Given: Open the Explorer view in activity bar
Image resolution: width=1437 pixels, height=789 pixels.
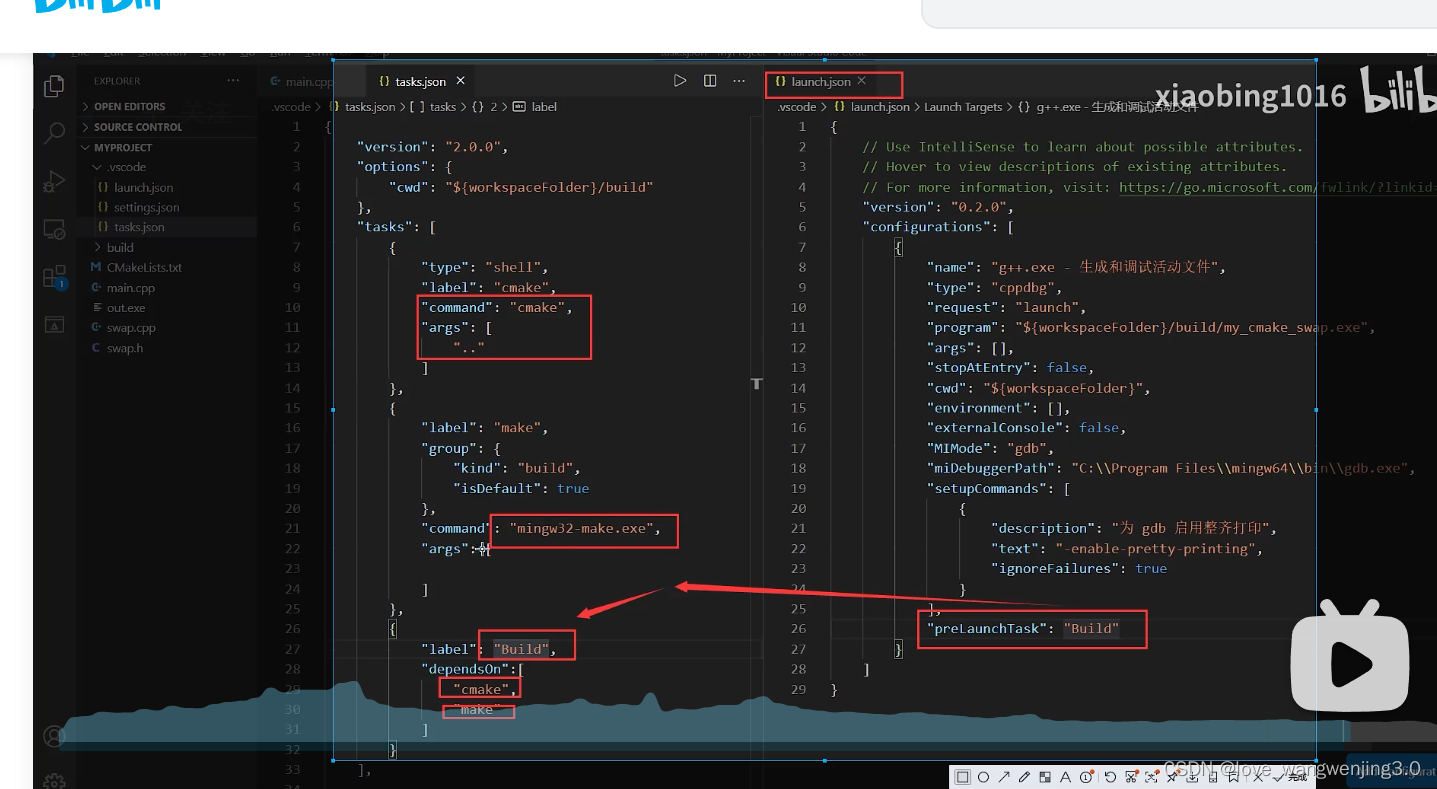Looking at the screenshot, I should coord(54,87).
